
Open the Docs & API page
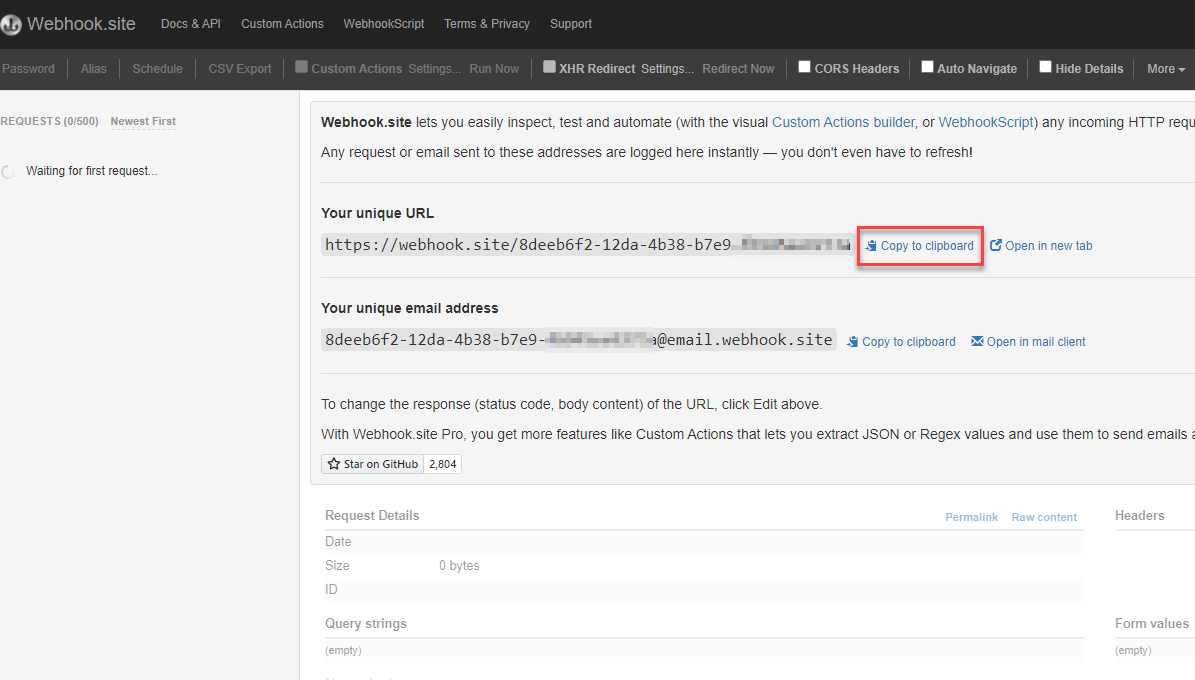pyautogui.click(x=191, y=24)
